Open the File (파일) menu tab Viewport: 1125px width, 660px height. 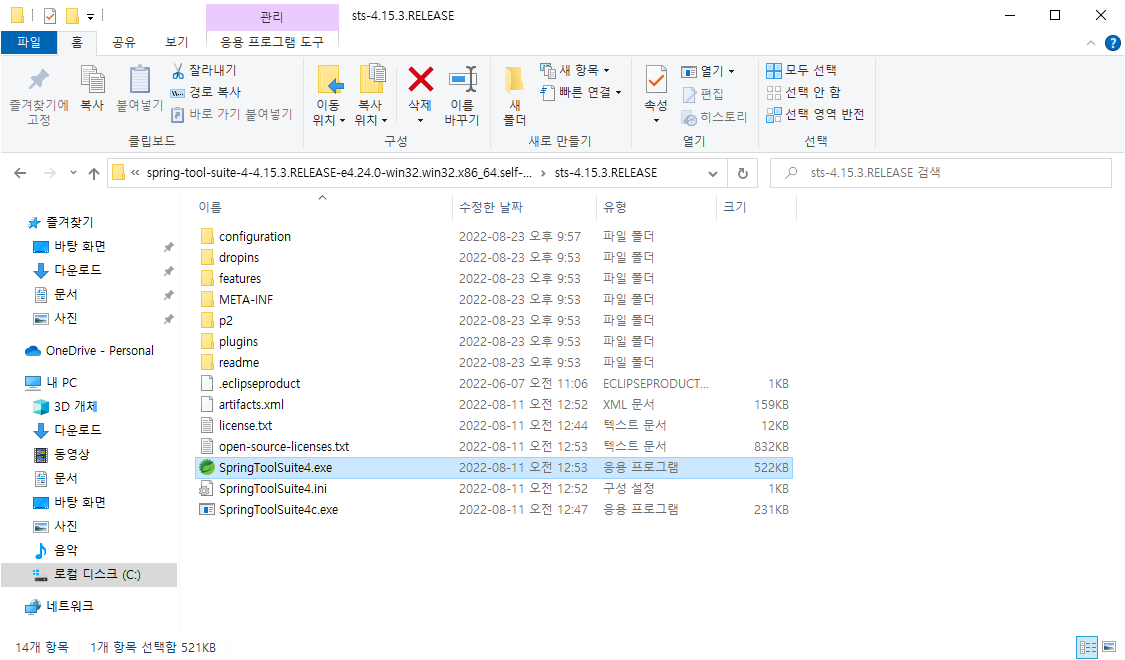pos(29,42)
